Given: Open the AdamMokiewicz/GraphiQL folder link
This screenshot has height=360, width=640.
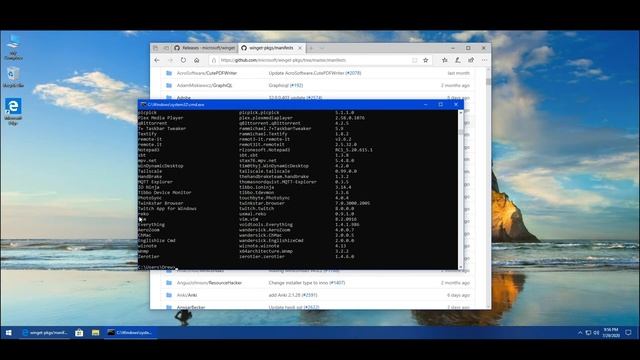Looking at the screenshot, I should click(204, 85).
